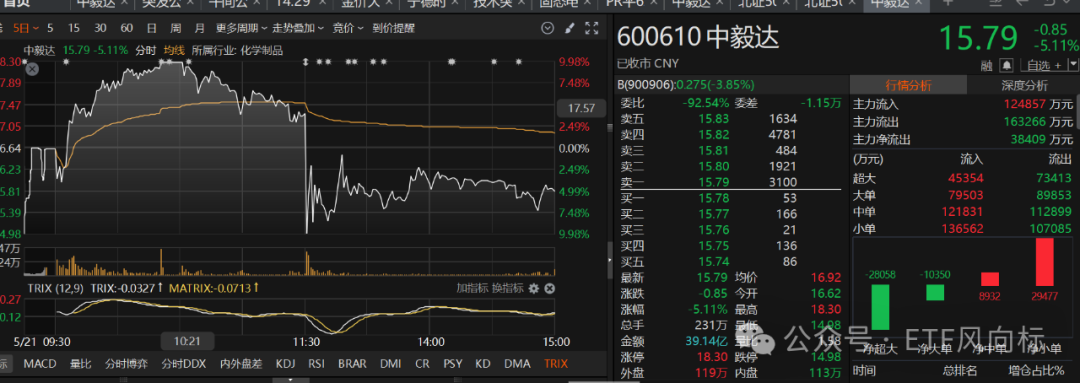Click the circled down-arrow chart options icon
This screenshot has width=1080, height=383.
(x=548, y=28)
